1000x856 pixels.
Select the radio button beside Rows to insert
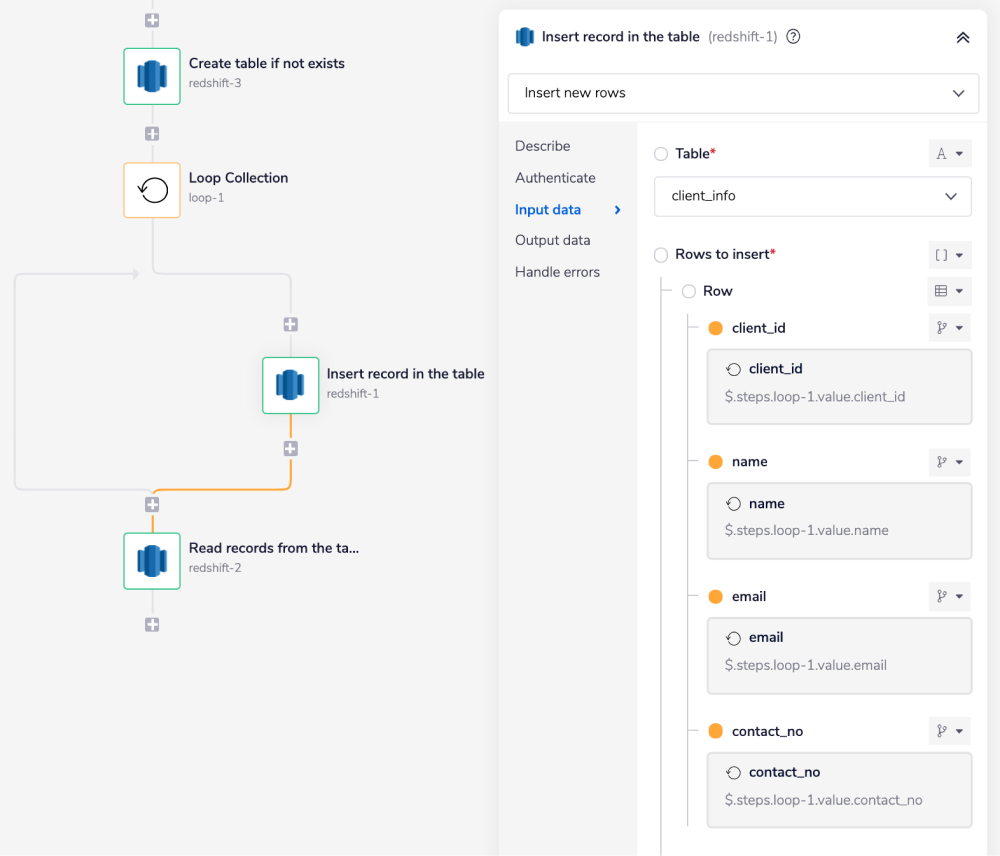[x=661, y=254]
